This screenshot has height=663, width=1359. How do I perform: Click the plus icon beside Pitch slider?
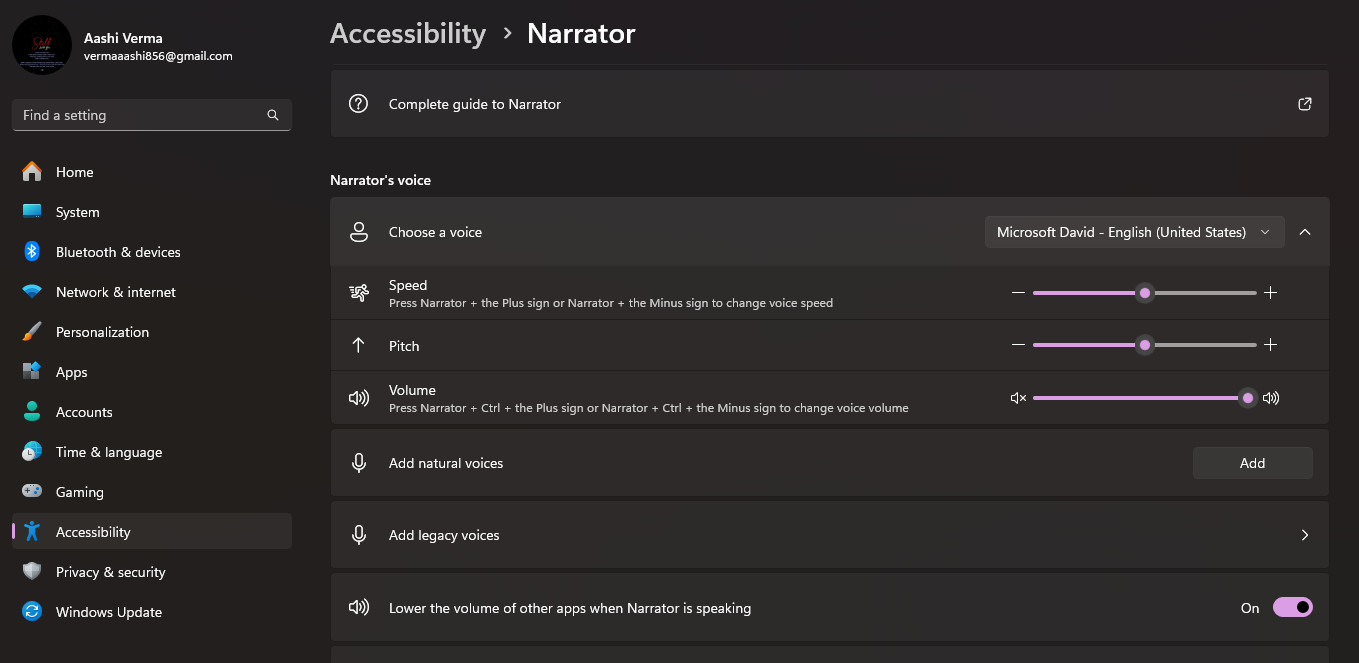click(1270, 345)
